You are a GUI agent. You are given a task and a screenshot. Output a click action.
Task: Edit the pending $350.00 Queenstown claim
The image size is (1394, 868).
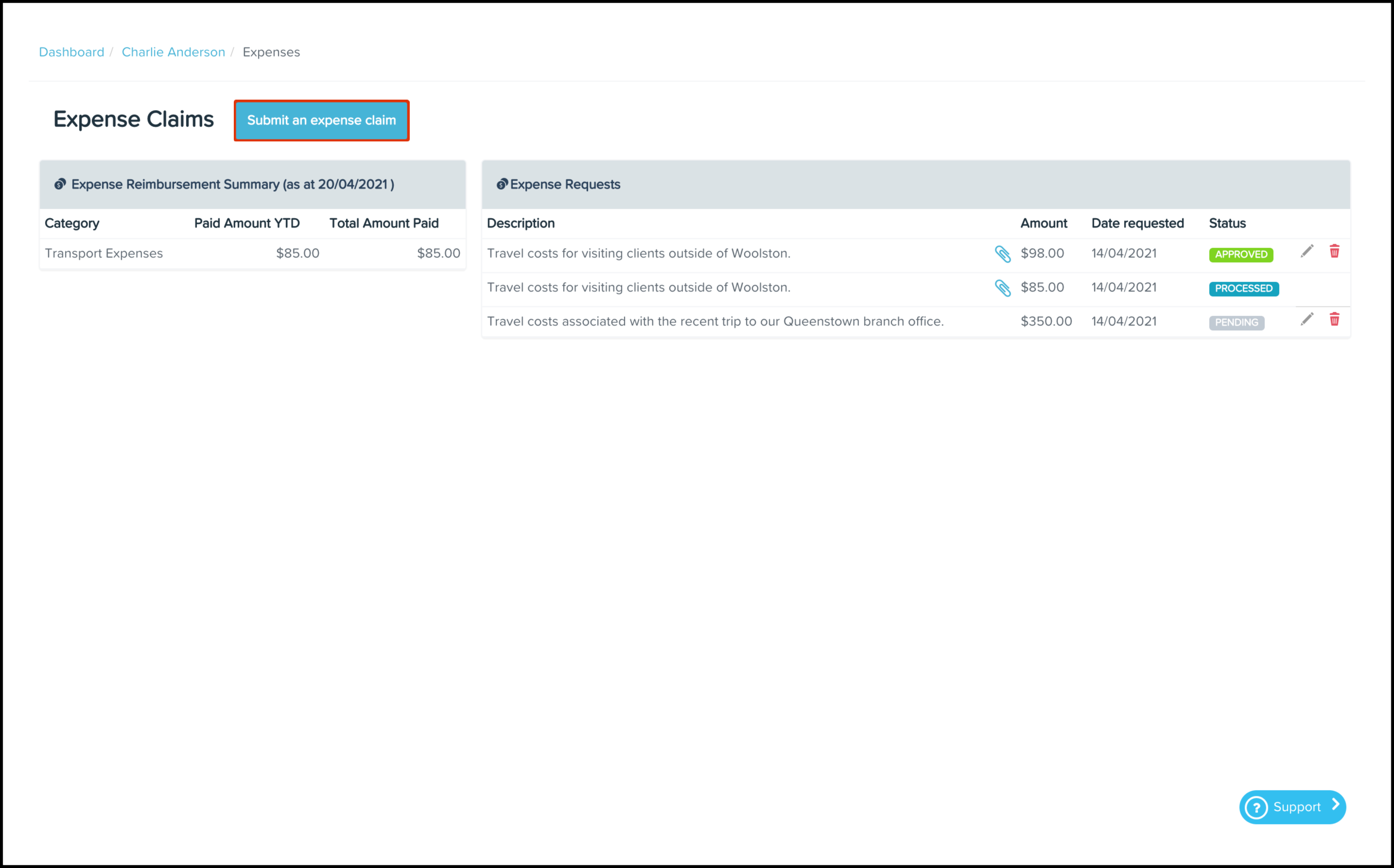(x=1307, y=319)
